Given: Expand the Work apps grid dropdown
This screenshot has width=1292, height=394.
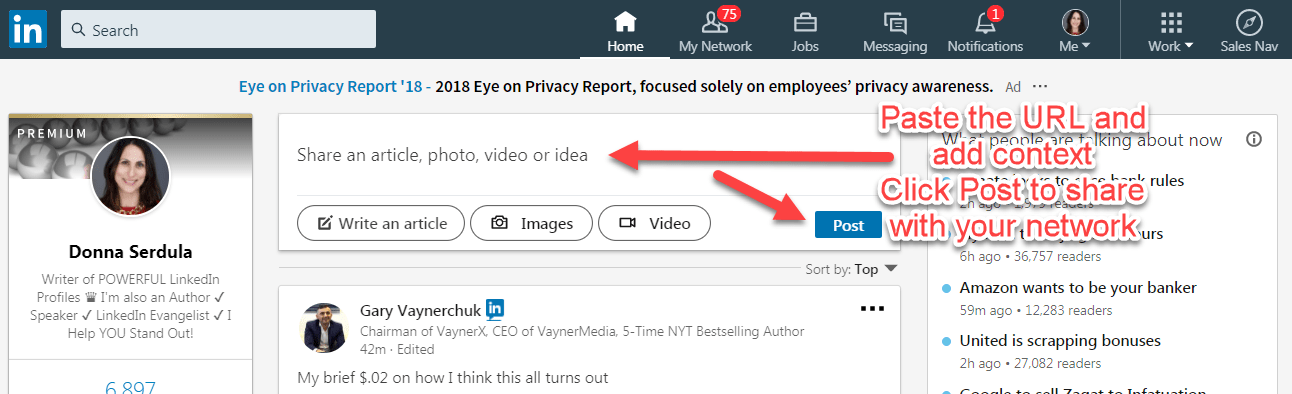Looking at the screenshot, I should (1171, 32).
